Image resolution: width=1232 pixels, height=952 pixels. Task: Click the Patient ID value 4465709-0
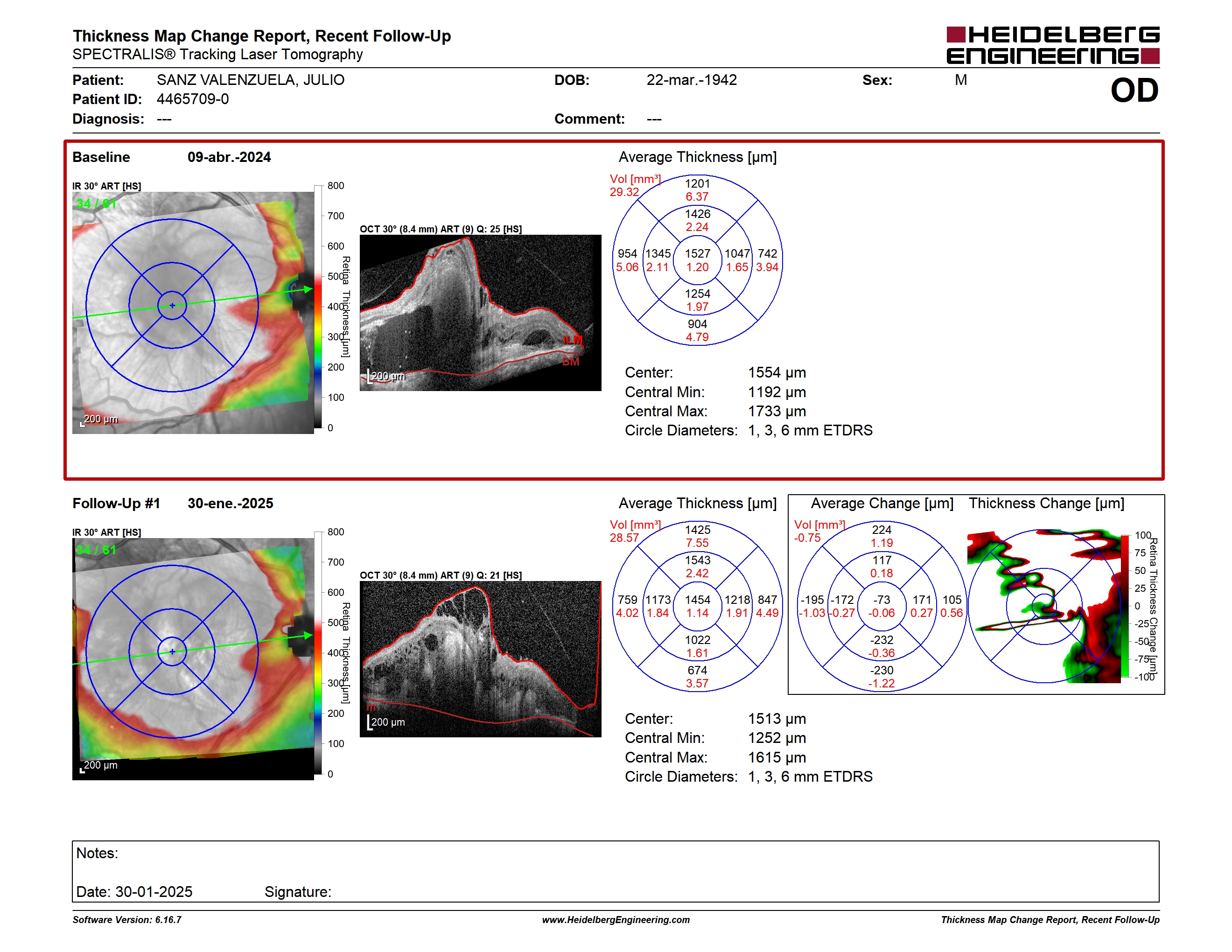click(193, 99)
